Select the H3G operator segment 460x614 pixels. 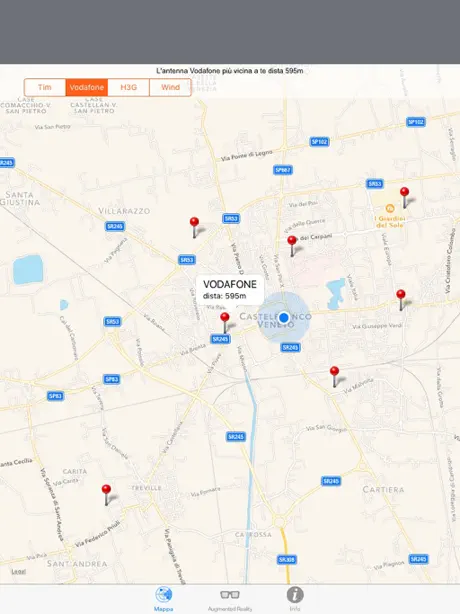pyautogui.click(x=128, y=87)
